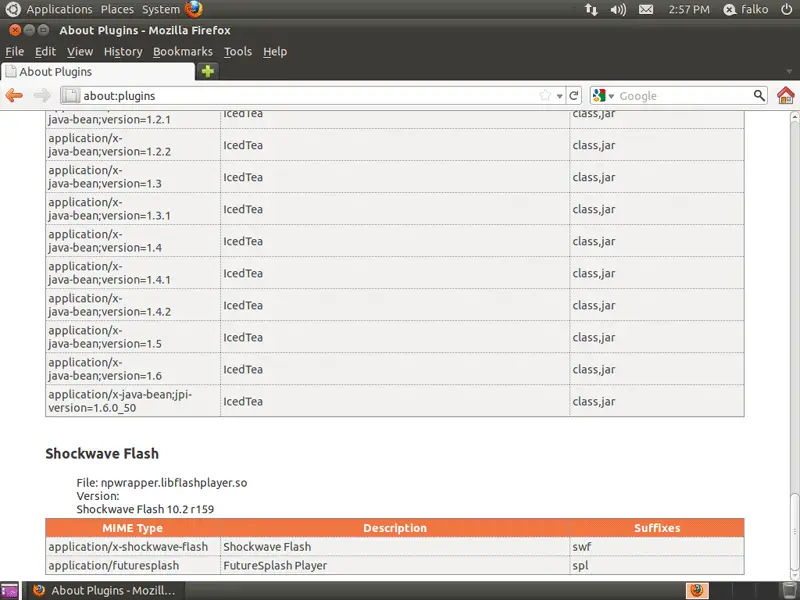Viewport: 800px width, 600px height.
Task: Open the trash icon in the bottom panel
Action: pyautogui.click(x=790, y=590)
